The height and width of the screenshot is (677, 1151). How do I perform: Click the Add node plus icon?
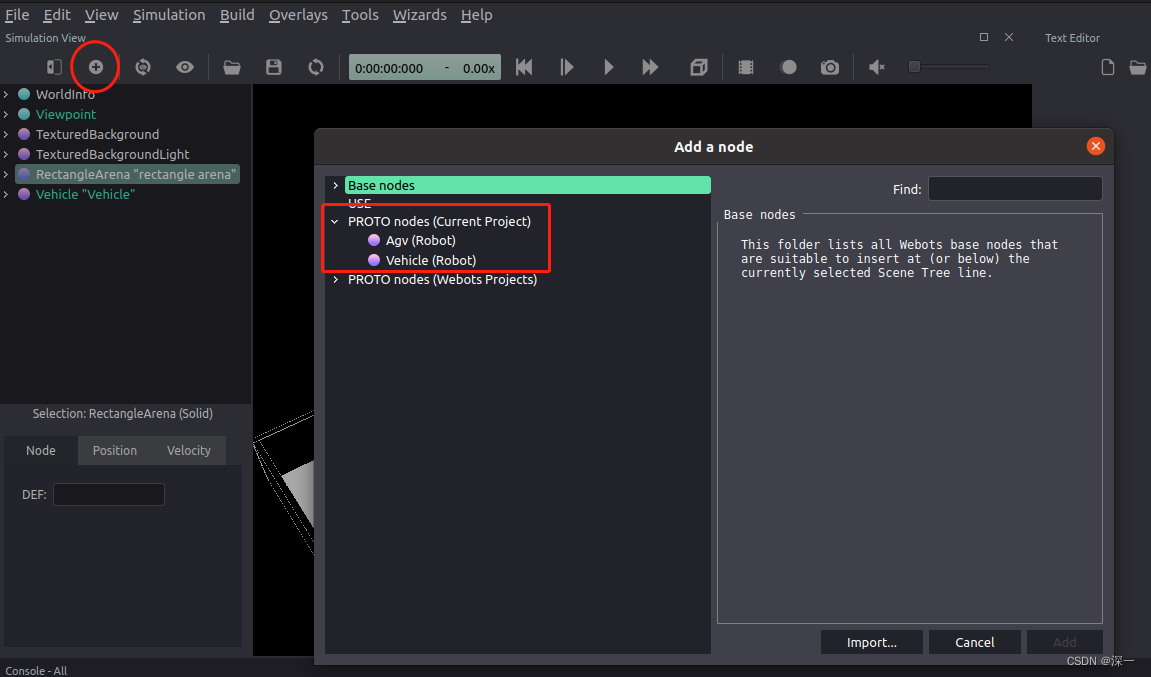(95, 66)
